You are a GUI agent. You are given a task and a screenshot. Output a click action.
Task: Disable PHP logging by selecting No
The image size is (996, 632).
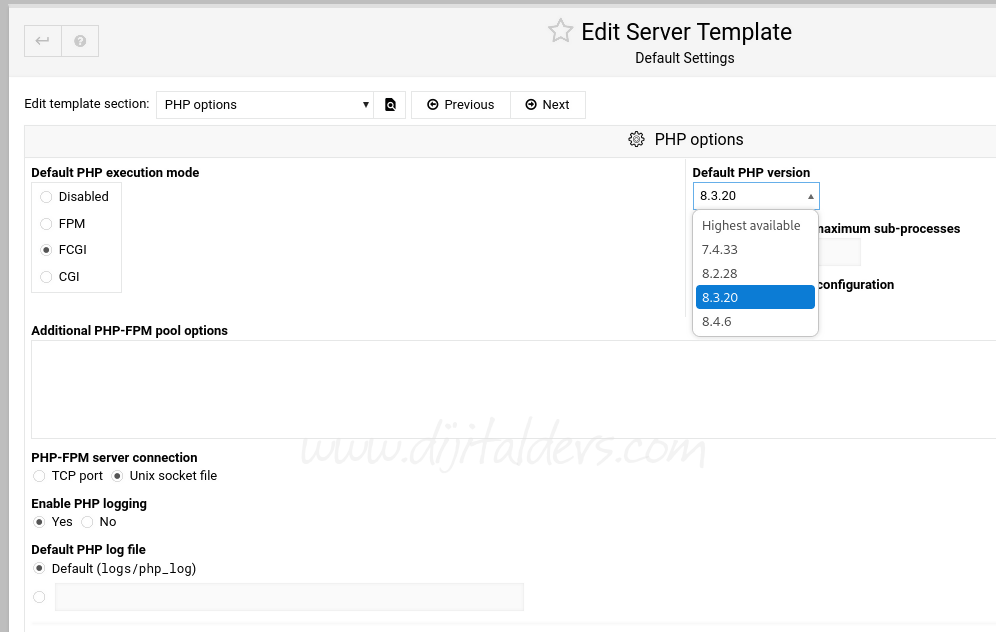pos(87,522)
